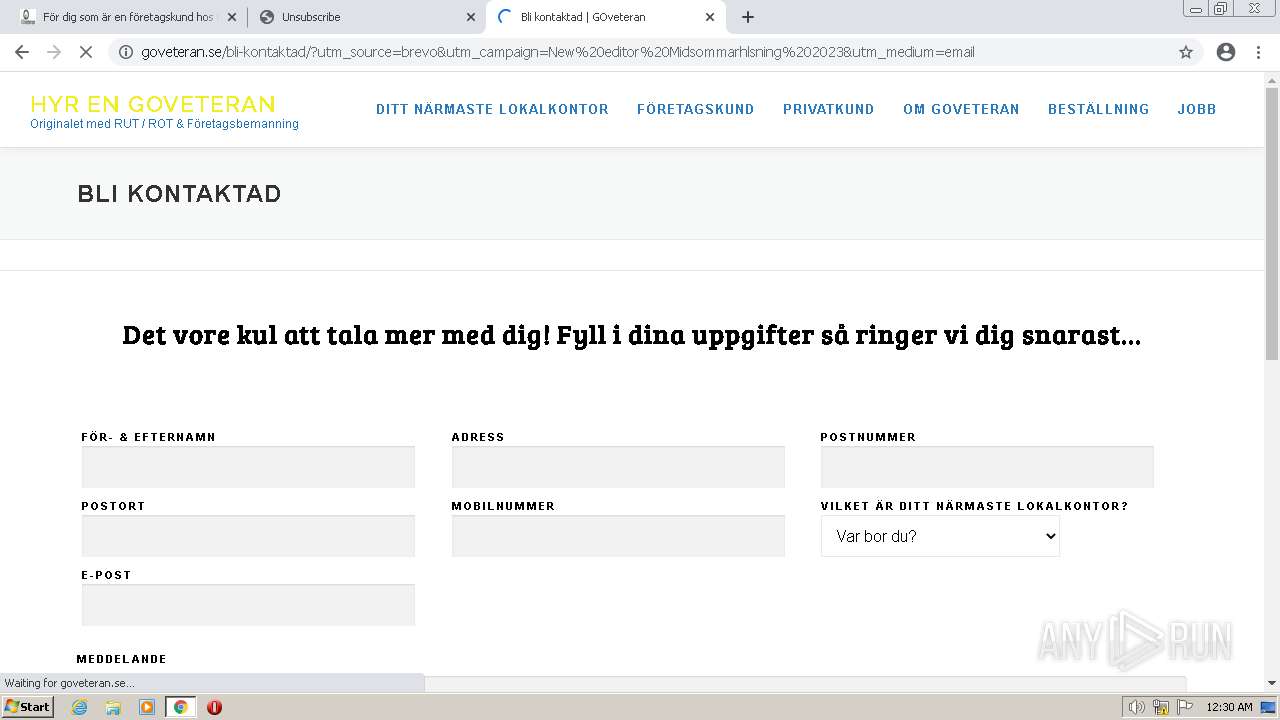Viewport: 1280px width, 720px height.
Task: Open the PRIVATKUND menu item
Action: click(x=829, y=109)
